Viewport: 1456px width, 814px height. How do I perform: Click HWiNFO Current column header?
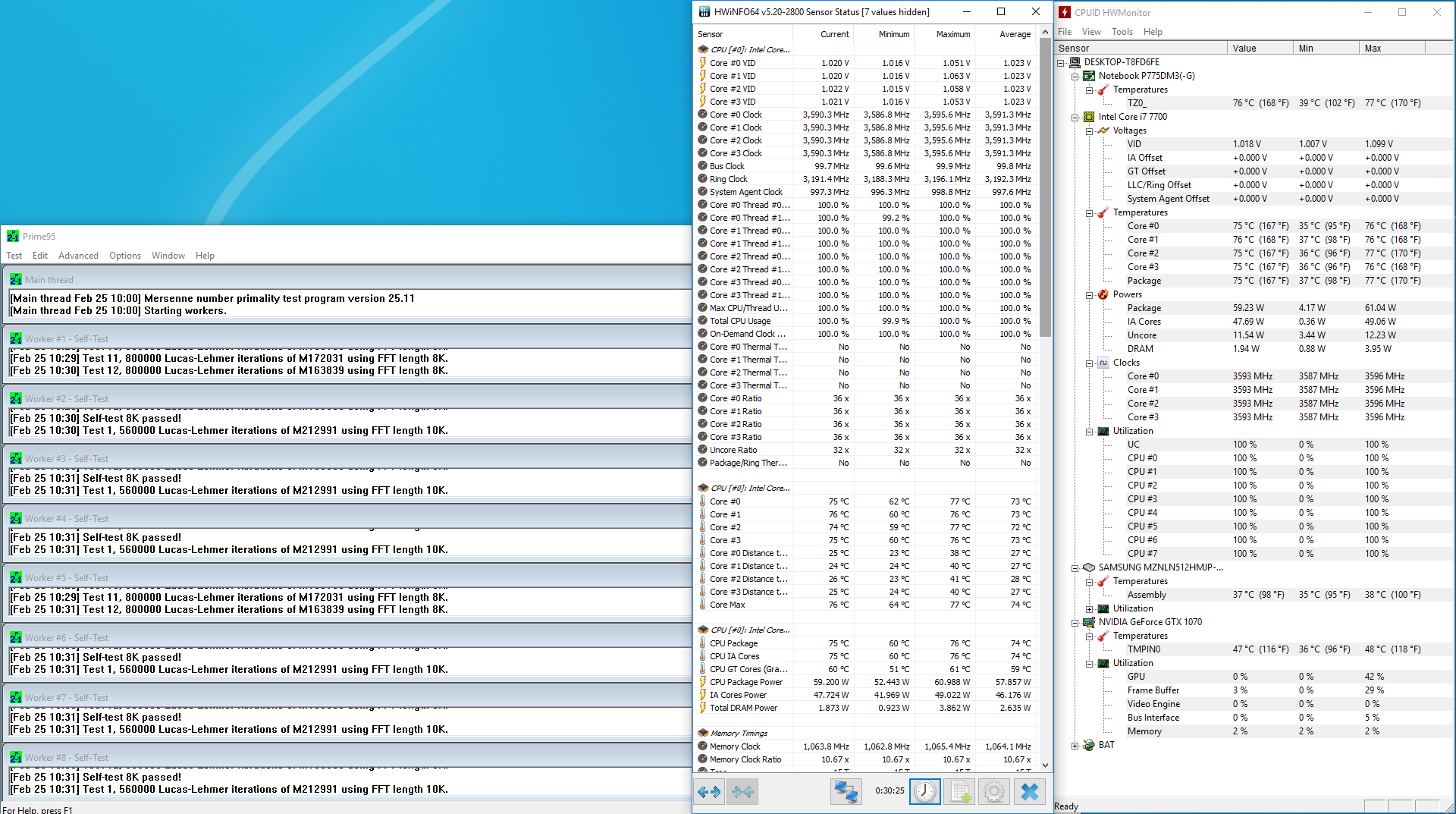pyautogui.click(x=824, y=34)
